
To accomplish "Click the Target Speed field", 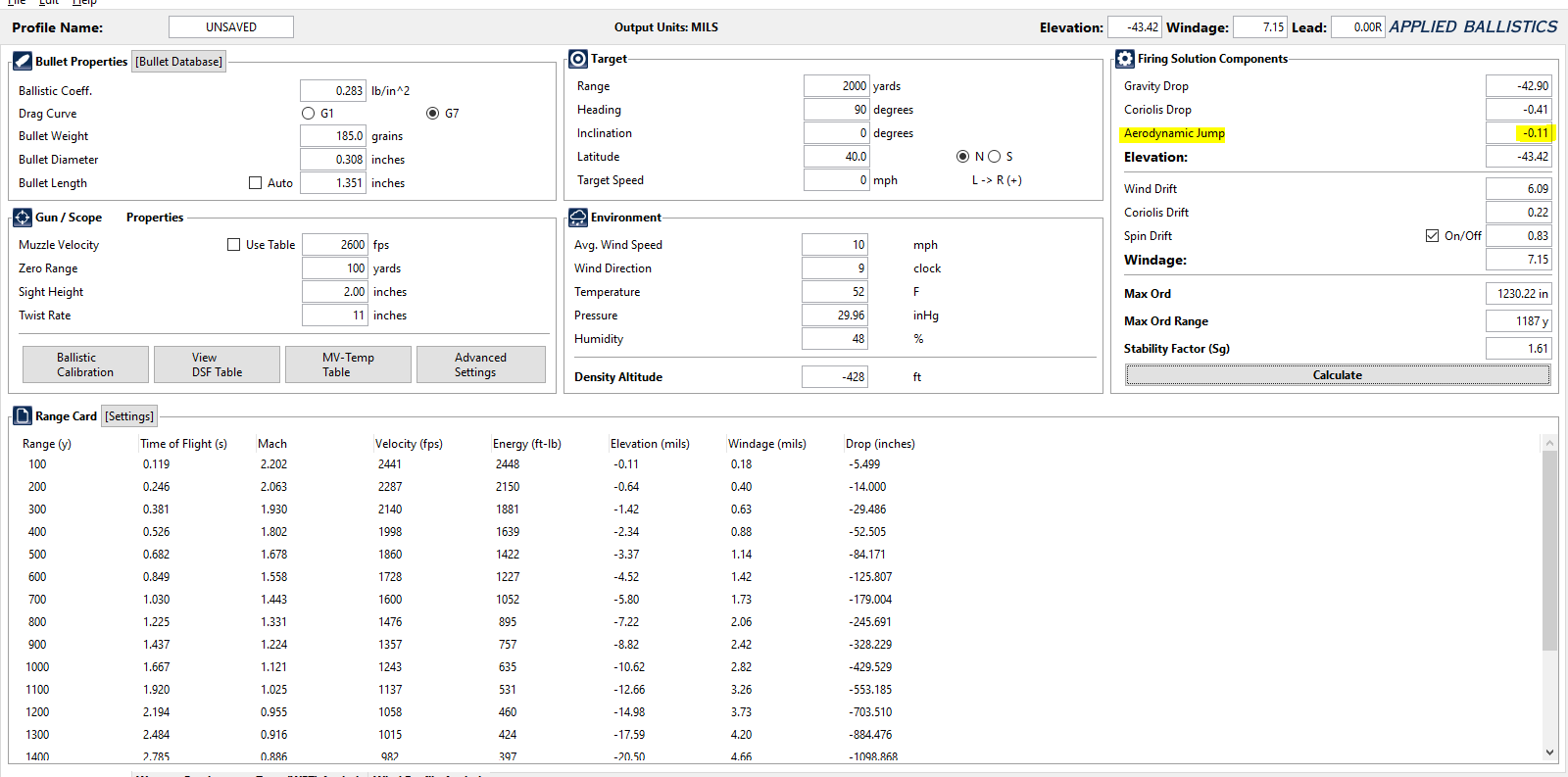I will (837, 180).
